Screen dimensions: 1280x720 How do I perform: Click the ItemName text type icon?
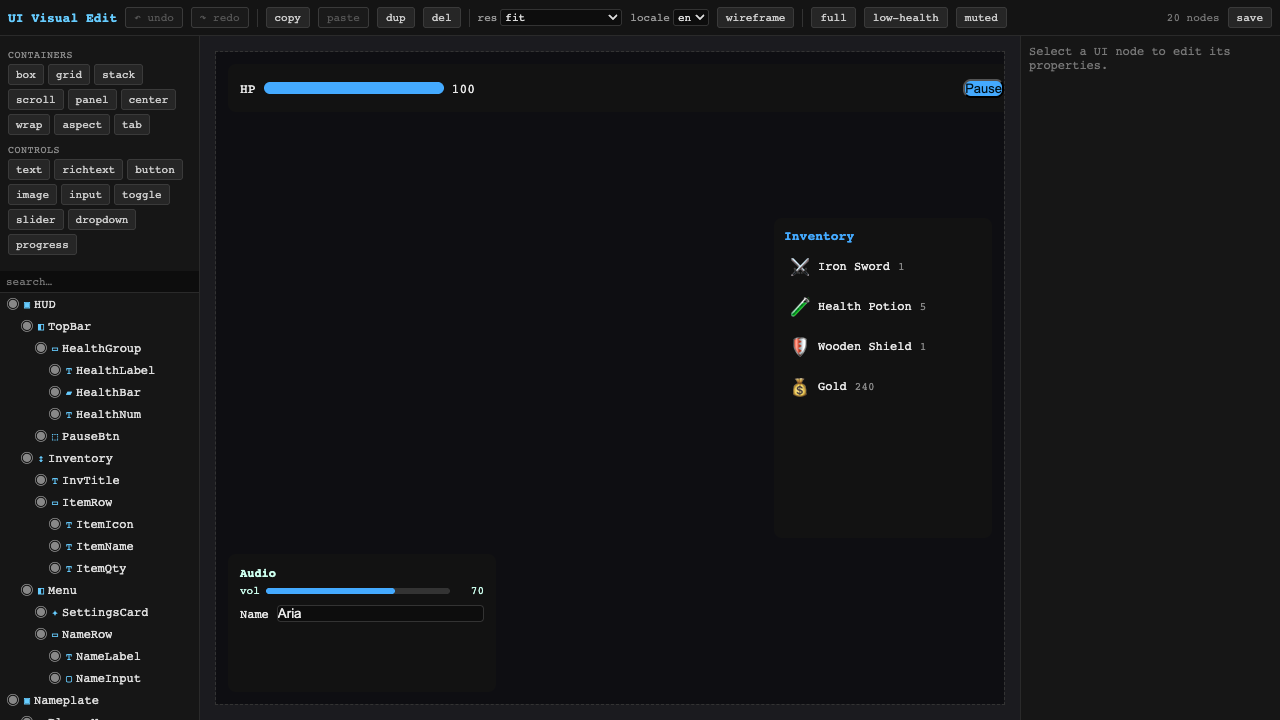point(69,547)
